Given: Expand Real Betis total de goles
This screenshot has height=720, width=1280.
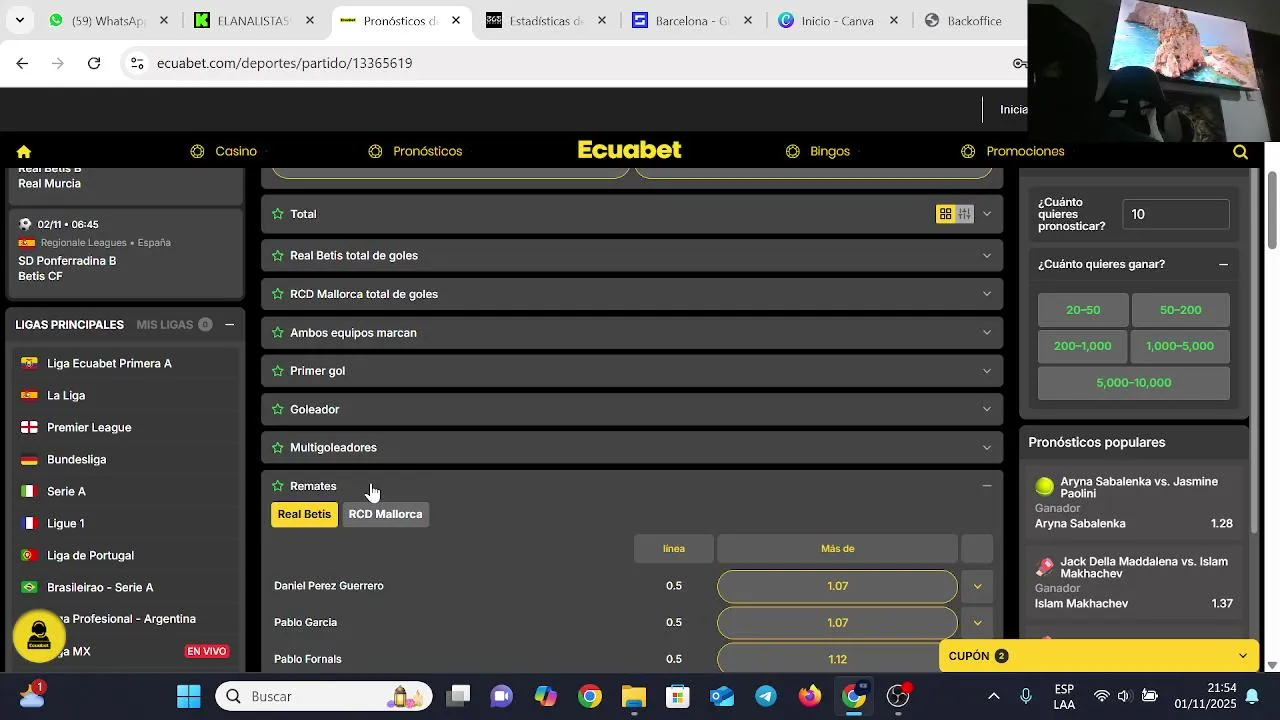Looking at the screenshot, I should (987, 255).
